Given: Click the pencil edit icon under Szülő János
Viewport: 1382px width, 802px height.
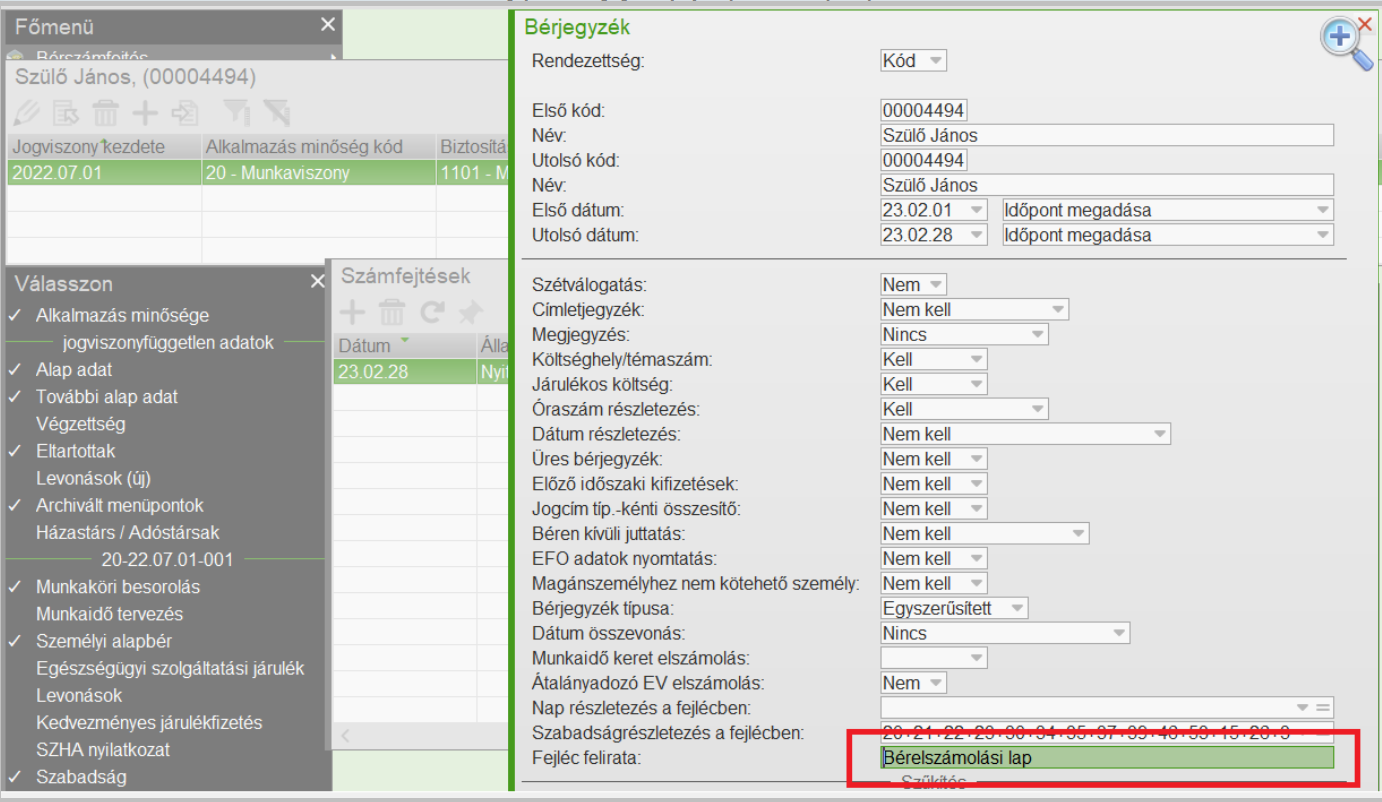Looking at the screenshot, I should [x=27, y=111].
